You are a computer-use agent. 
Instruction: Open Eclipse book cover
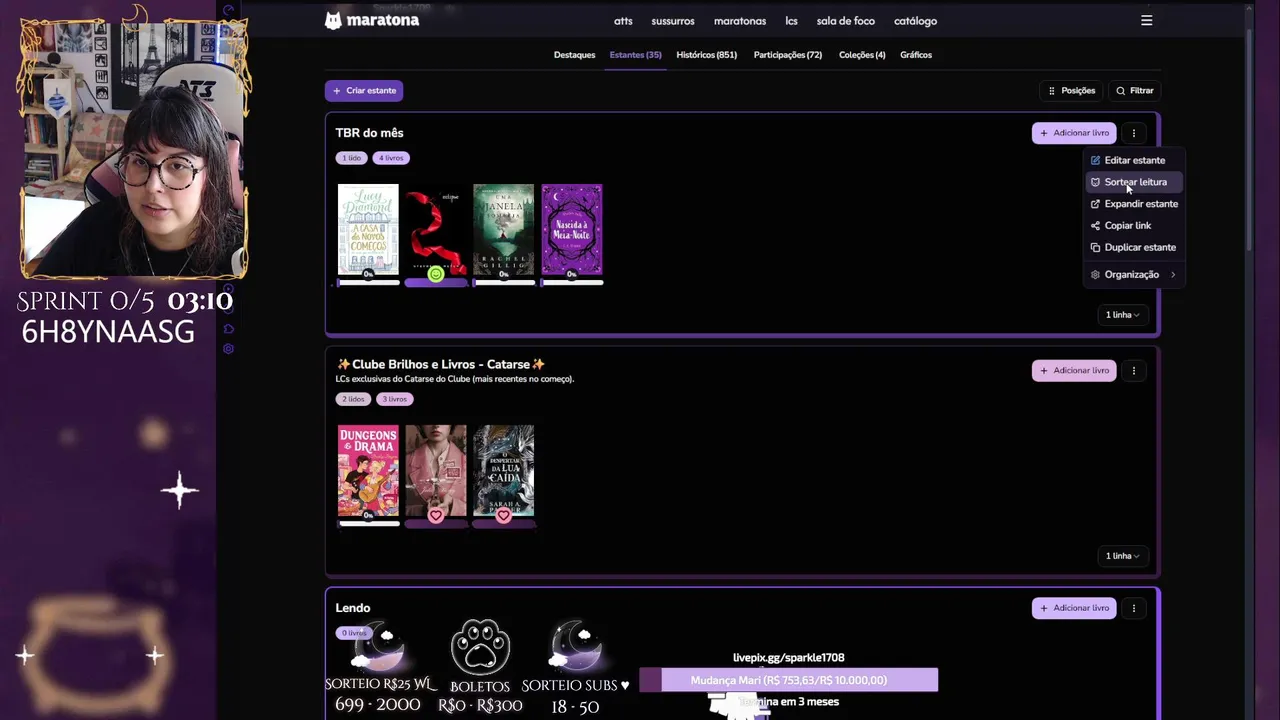(x=436, y=229)
